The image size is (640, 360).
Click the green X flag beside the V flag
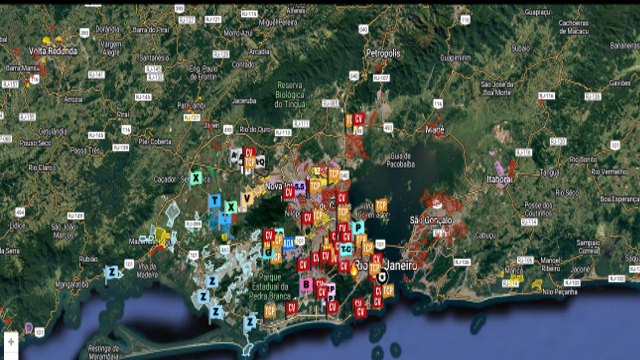231,207
